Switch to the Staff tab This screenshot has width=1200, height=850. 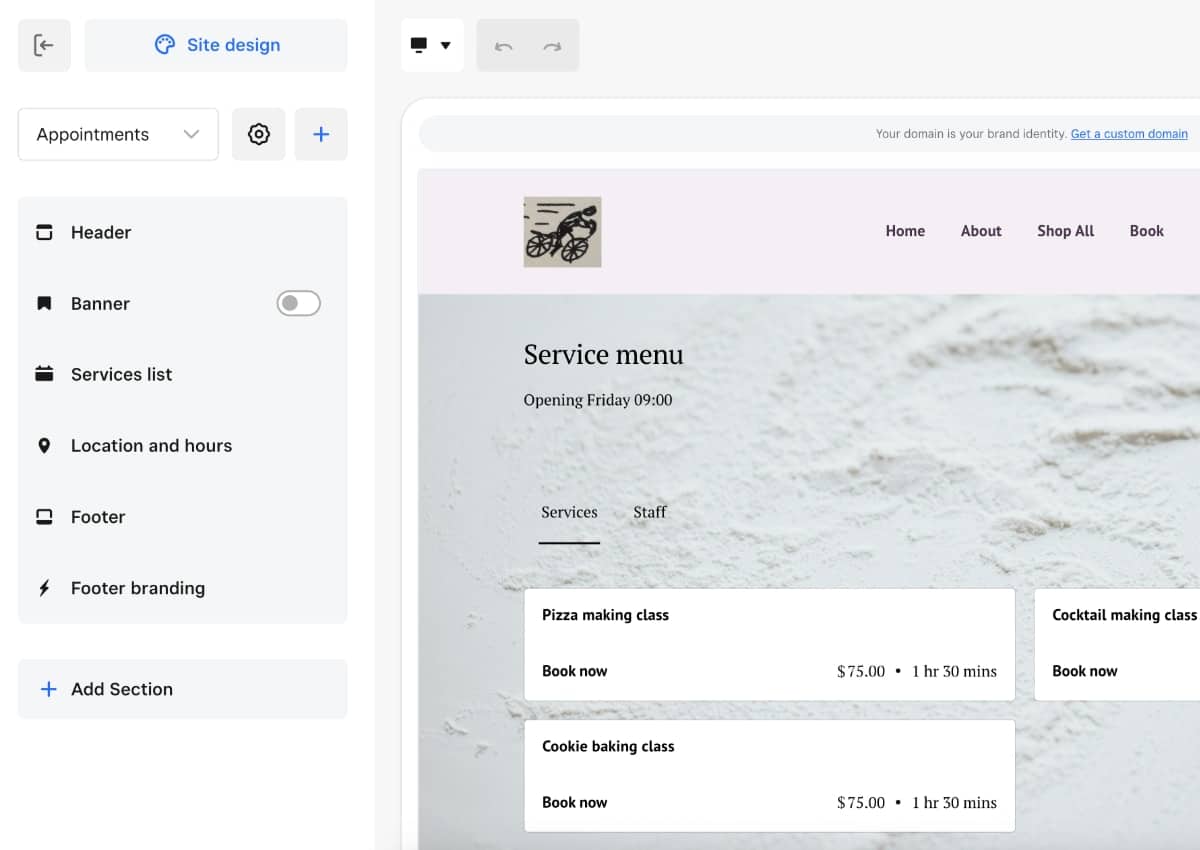pos(649,512)
